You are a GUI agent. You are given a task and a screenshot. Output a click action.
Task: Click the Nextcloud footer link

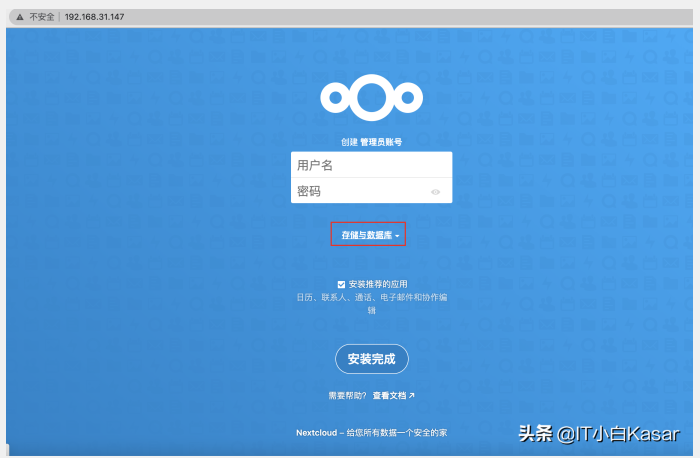pyautogui.click(x=317, y=433)
